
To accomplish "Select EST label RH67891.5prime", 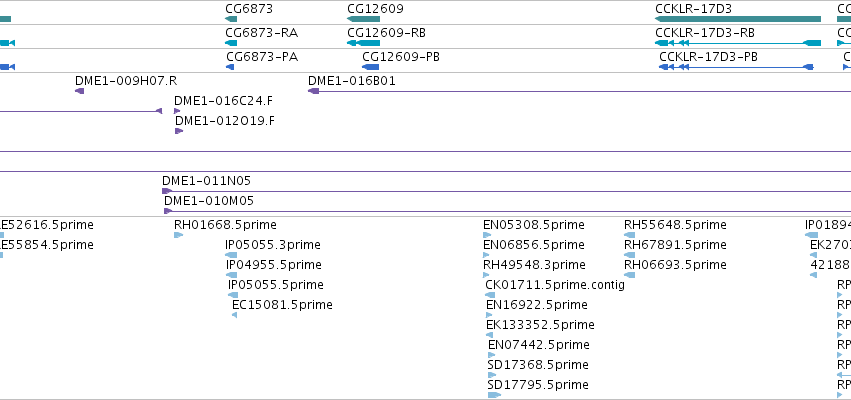I will pyautogui.click(x=675, y=245).
